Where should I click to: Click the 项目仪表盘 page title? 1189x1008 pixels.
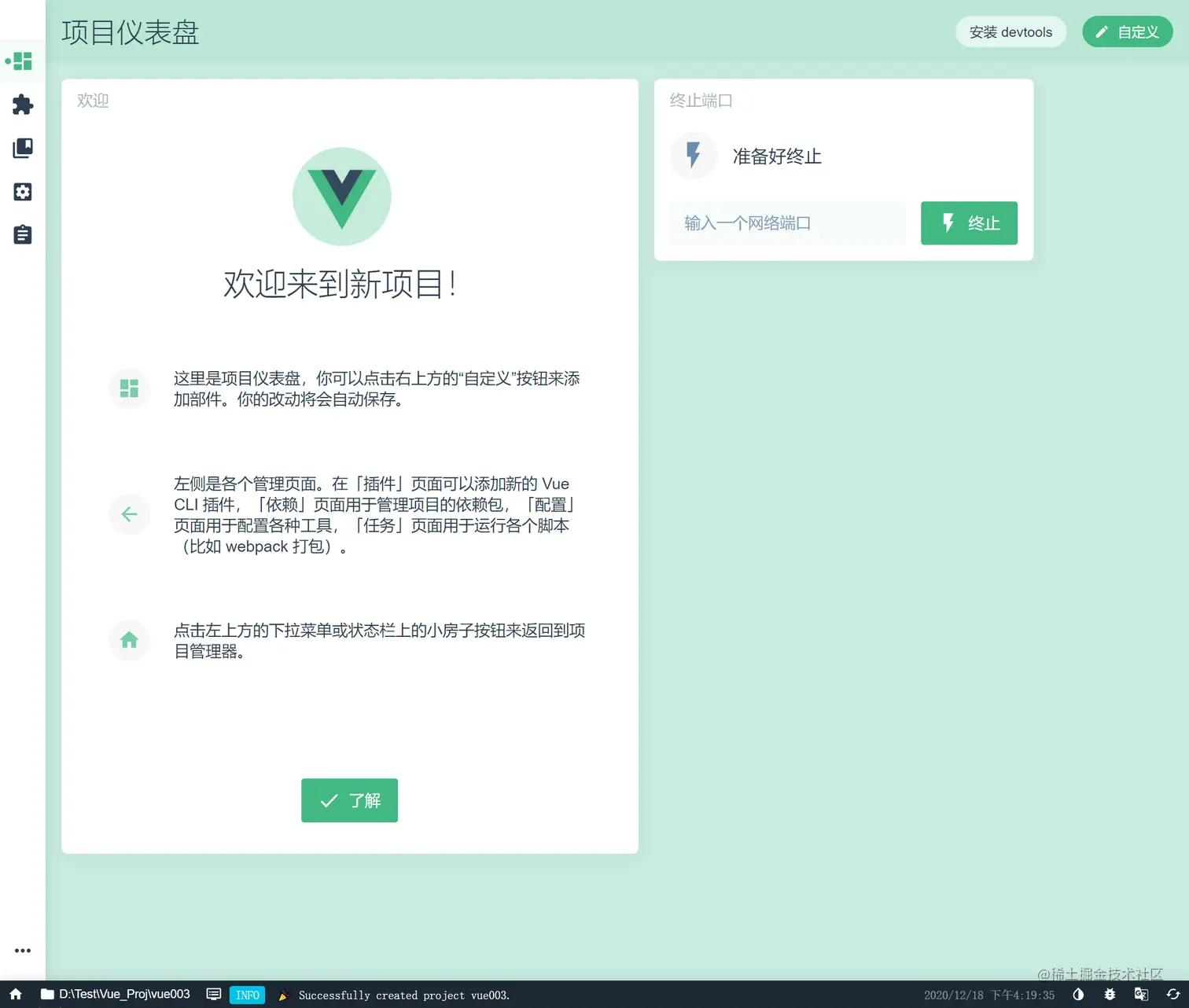131,32
